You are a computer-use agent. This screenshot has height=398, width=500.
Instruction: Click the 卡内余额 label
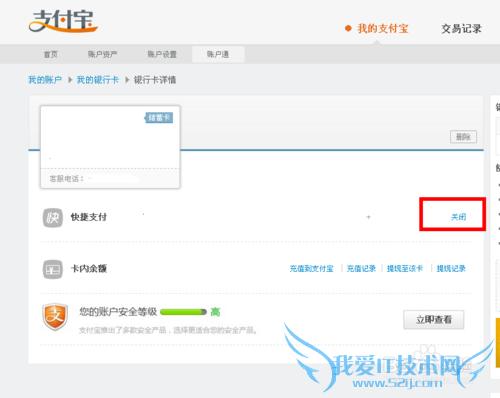[x=89, y=269]
